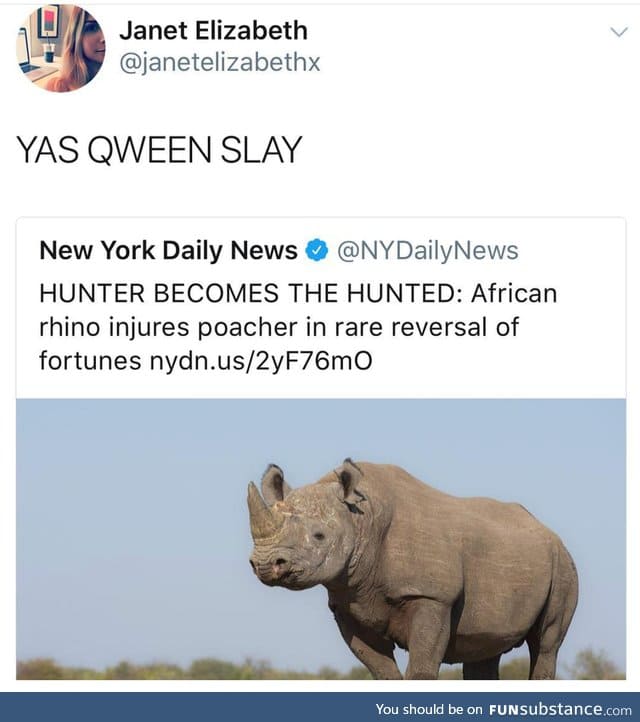Click the rhino injures poacher text line
The height and width of the screenshot is (722, 640).
[279, 327]
